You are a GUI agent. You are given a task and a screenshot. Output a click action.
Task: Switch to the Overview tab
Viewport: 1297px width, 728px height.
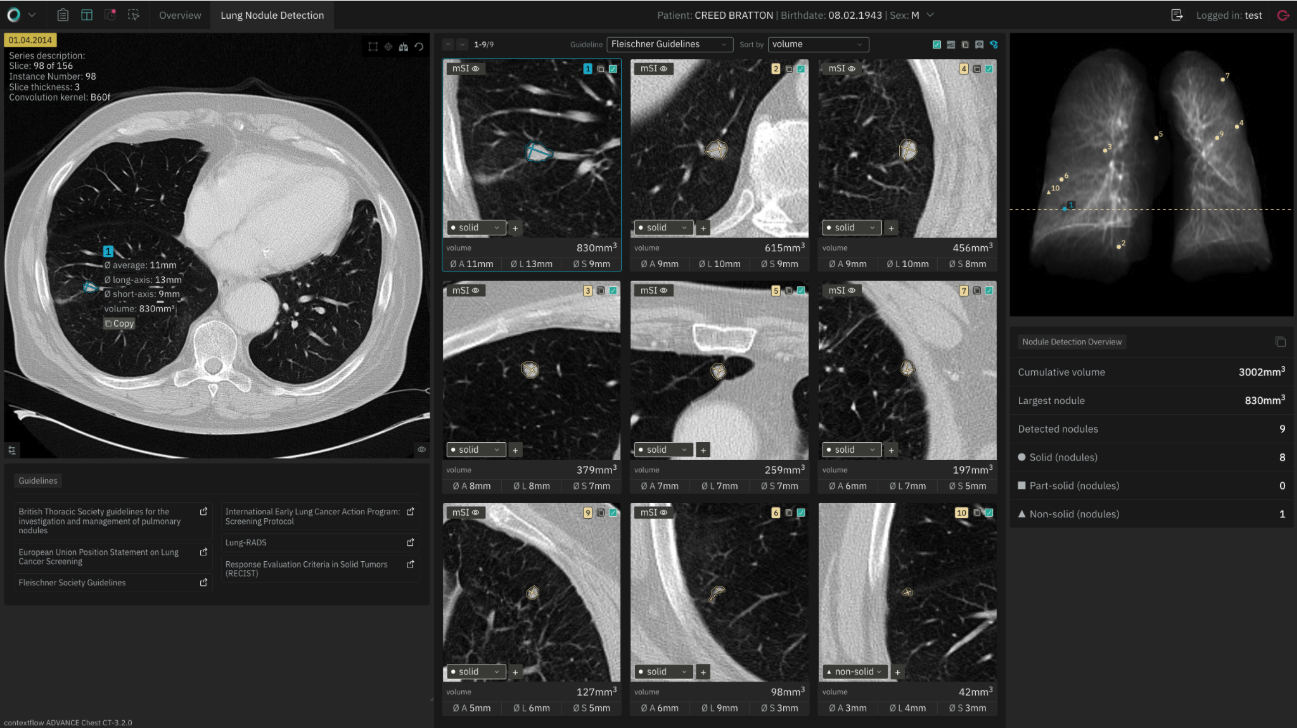point(180,16)
